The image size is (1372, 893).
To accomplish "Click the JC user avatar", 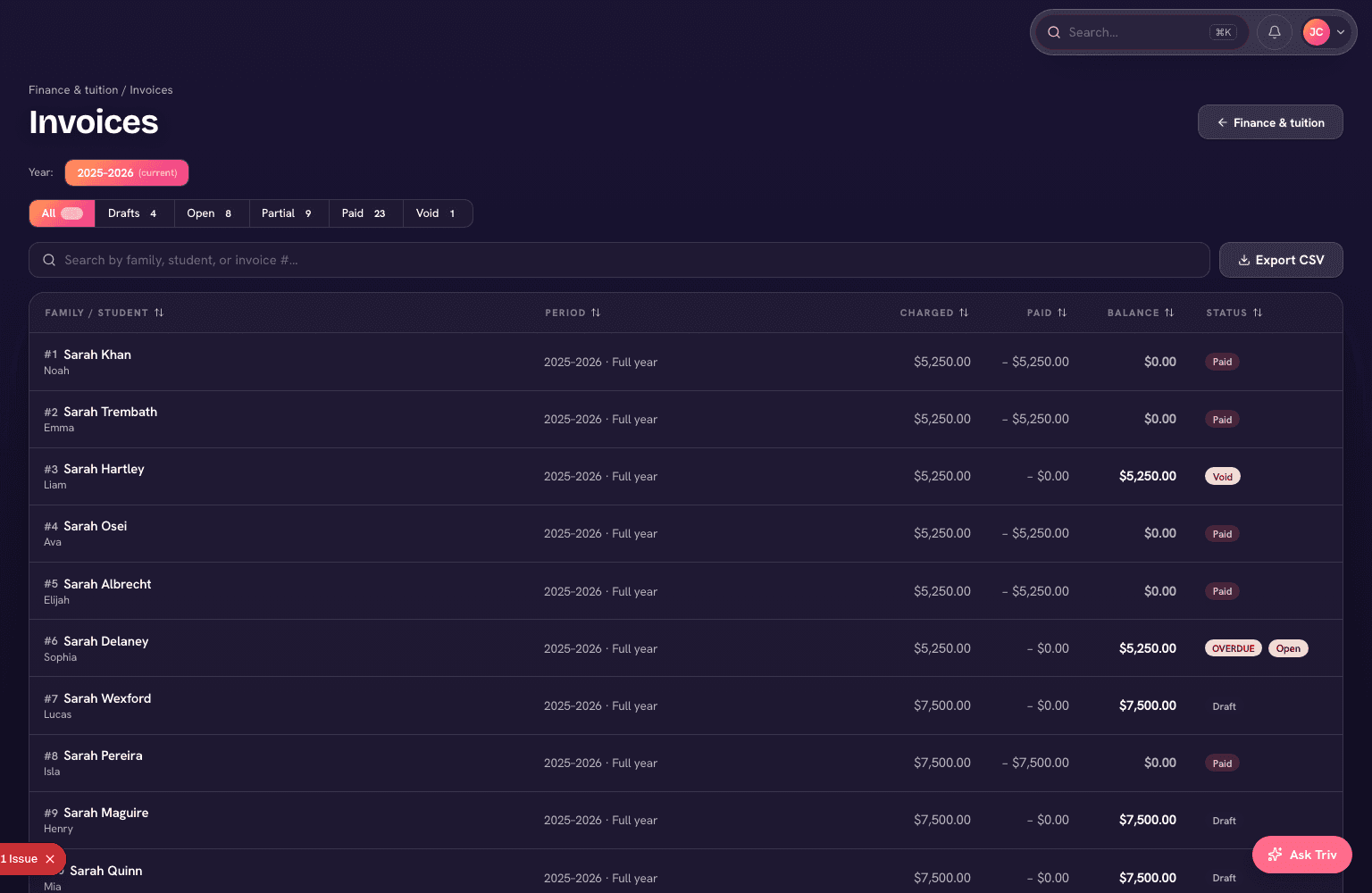I will pyautogui.click(x=1317, y=32).
